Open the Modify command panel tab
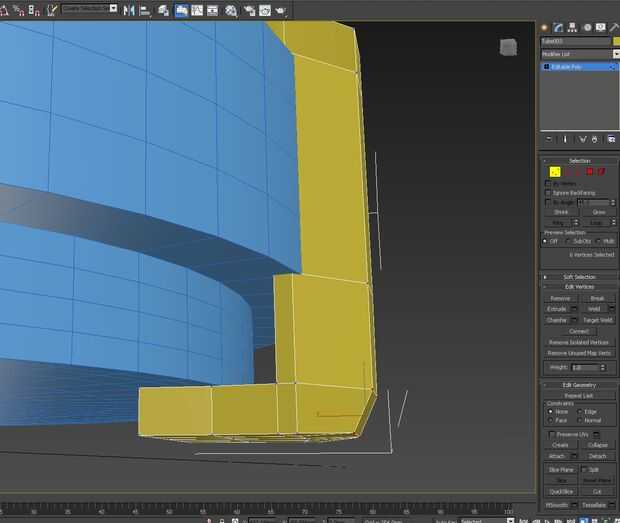Screen dimensions: 620x523 558,27
